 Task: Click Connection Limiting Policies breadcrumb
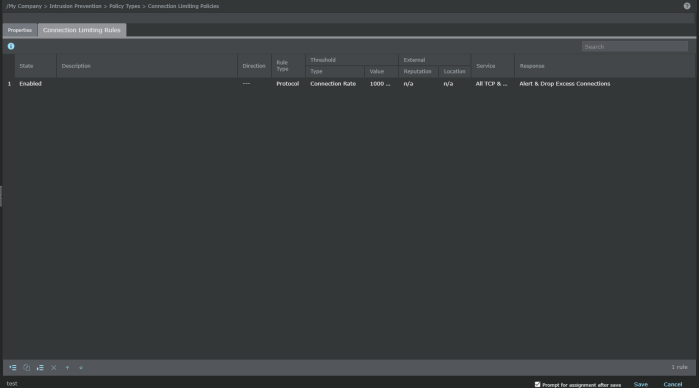[x=183, y=6]
